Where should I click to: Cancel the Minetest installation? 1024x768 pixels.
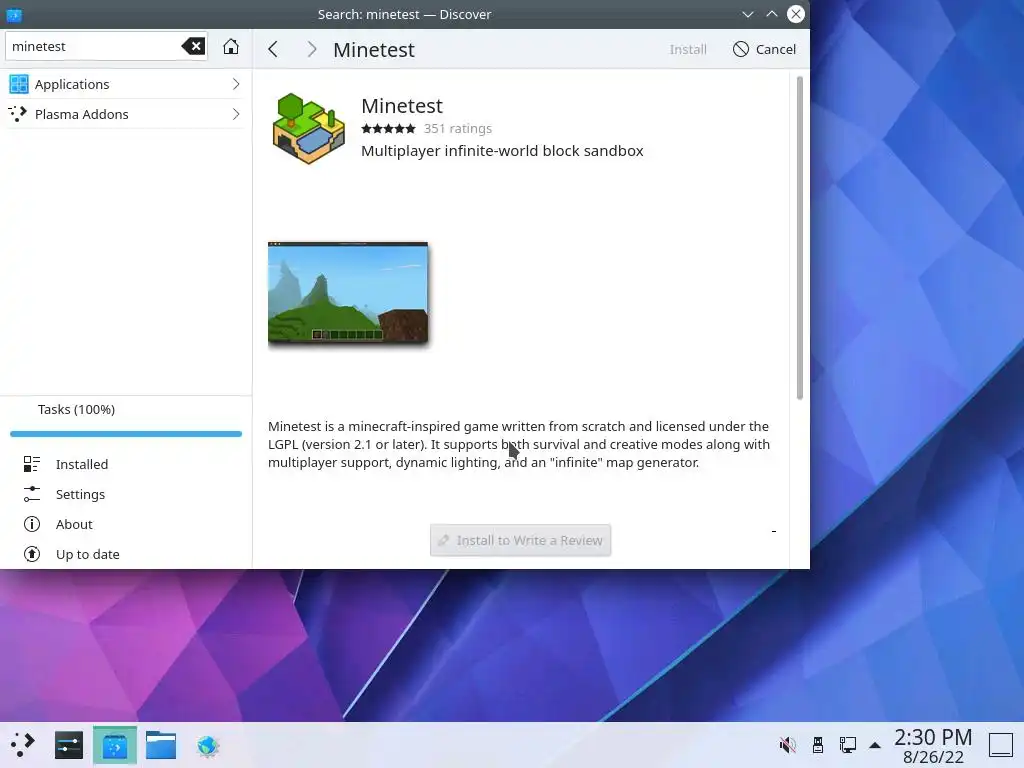point(764,49)
